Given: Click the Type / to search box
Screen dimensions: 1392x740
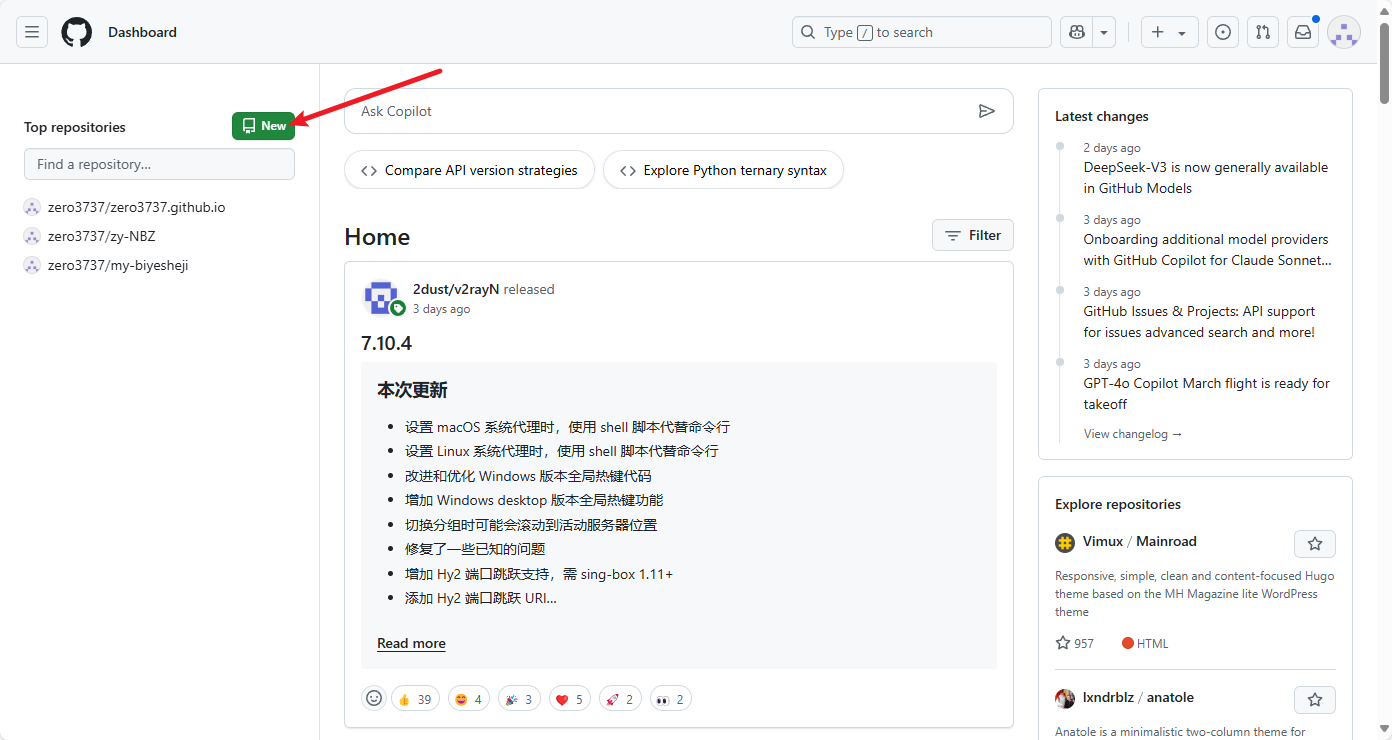Looking at the screenshot, I should coord(922,32).
